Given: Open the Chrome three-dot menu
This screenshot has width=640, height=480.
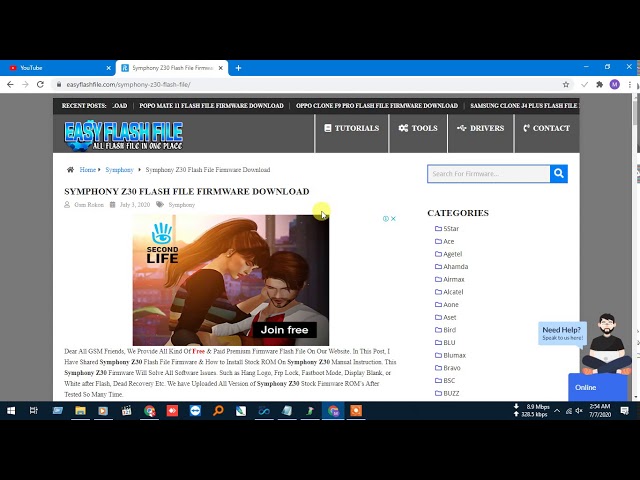Looking at the screenshot, I should pos(630,84).
